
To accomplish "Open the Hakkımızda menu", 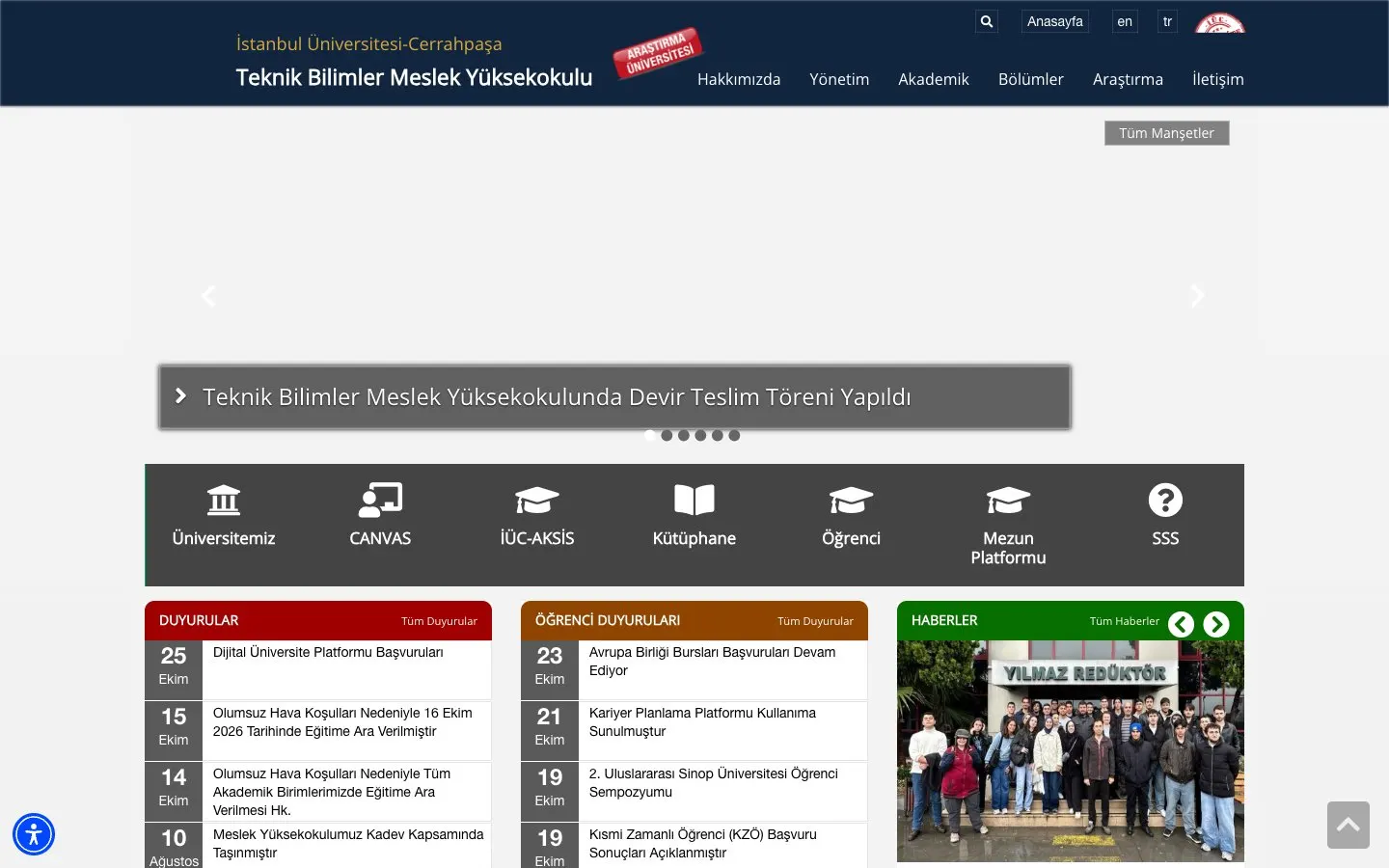I will (739, 79).
